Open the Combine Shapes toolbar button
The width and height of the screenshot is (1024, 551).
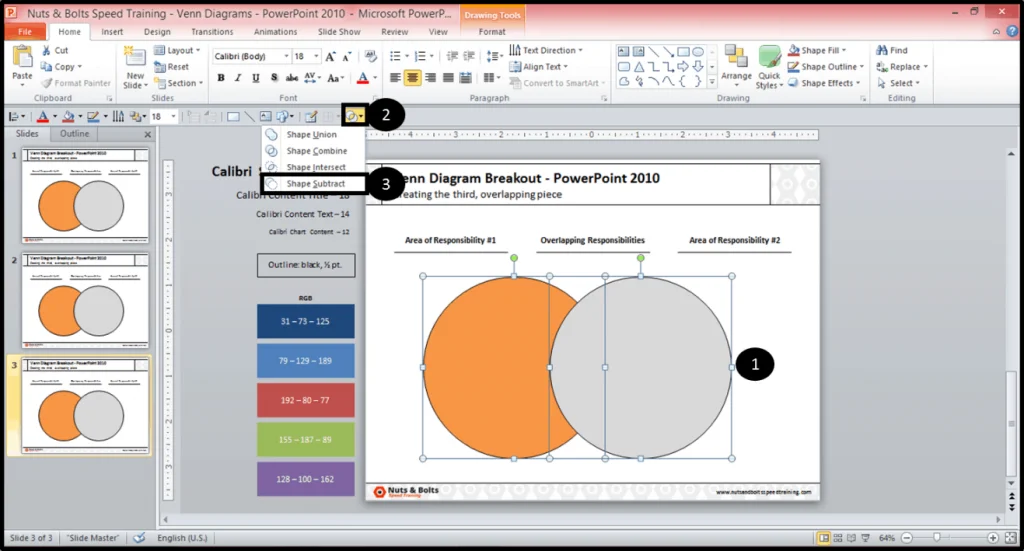(355, 116)
